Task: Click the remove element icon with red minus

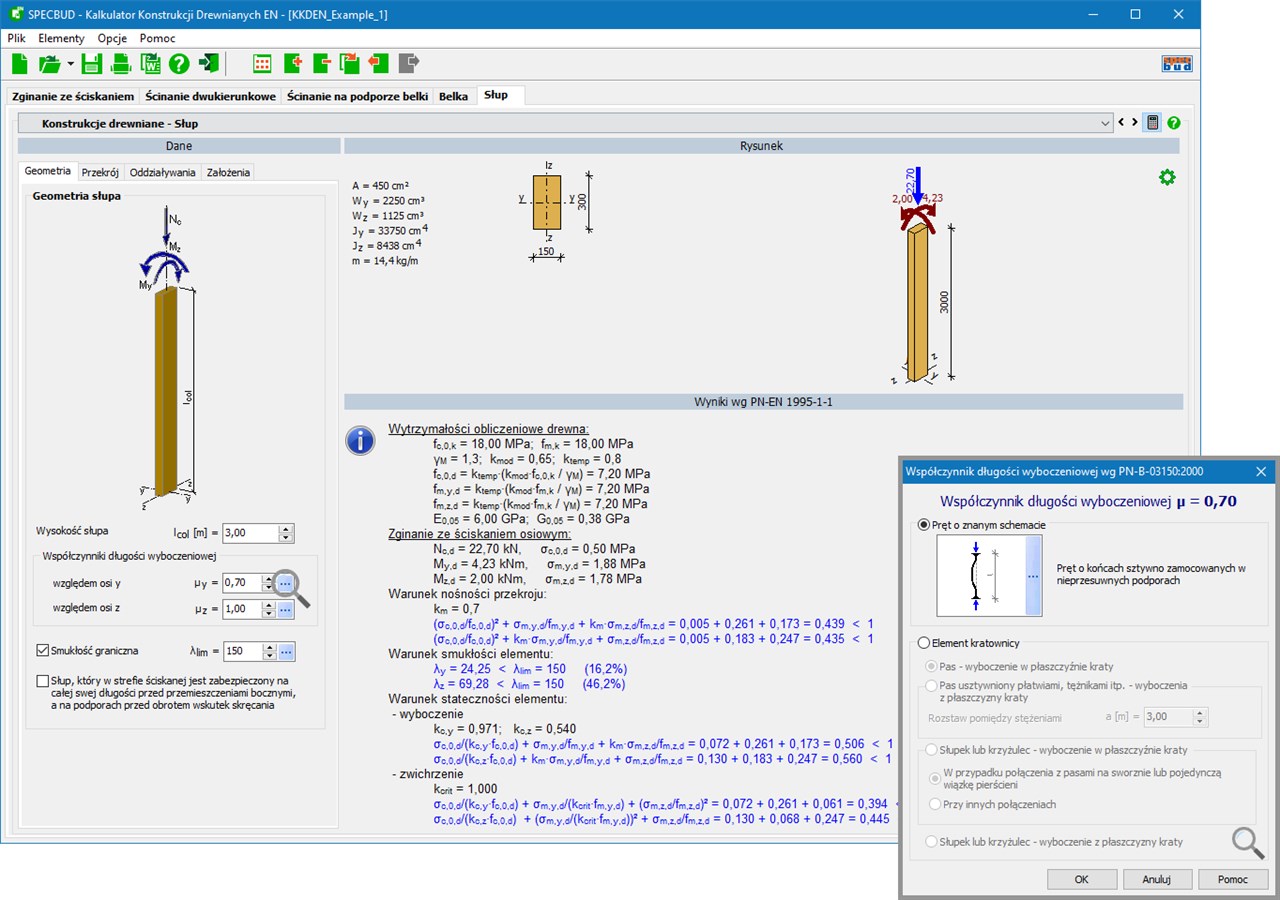Action: tap(322, 64)
